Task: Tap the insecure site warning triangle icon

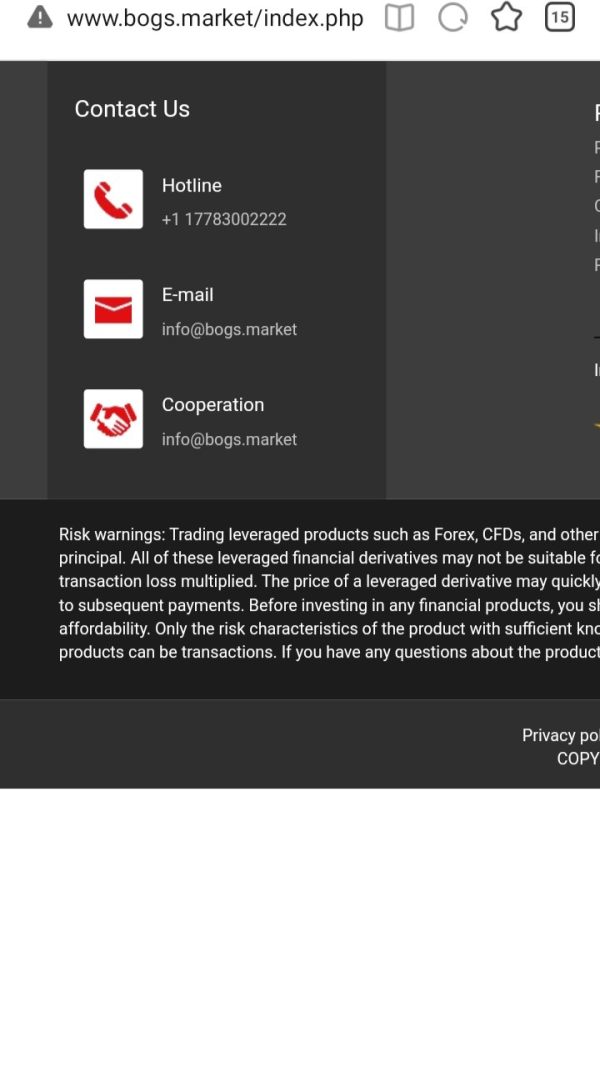Action: pyautogui.click(x=40, y=17)
